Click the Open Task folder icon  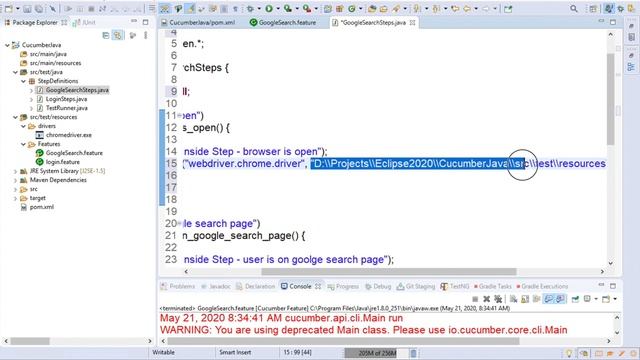coord(384,9)
